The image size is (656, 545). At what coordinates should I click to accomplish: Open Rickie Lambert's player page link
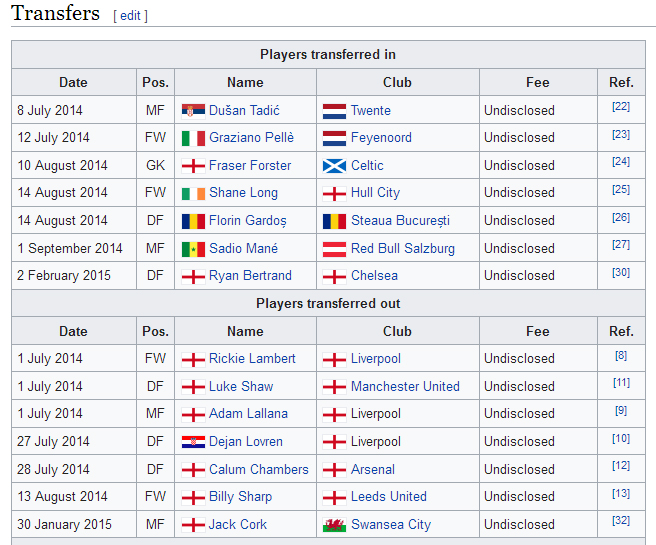click(252, 359)
